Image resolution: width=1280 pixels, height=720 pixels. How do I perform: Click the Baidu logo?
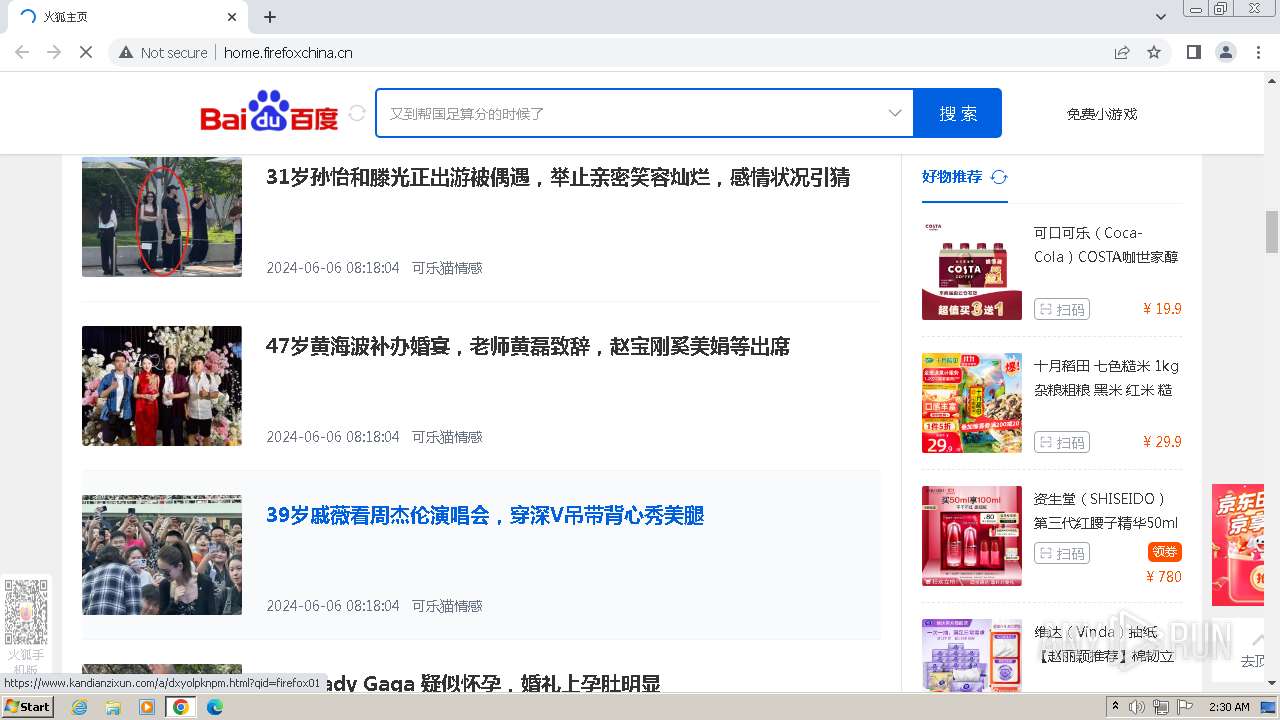click(x=269, y=112)
